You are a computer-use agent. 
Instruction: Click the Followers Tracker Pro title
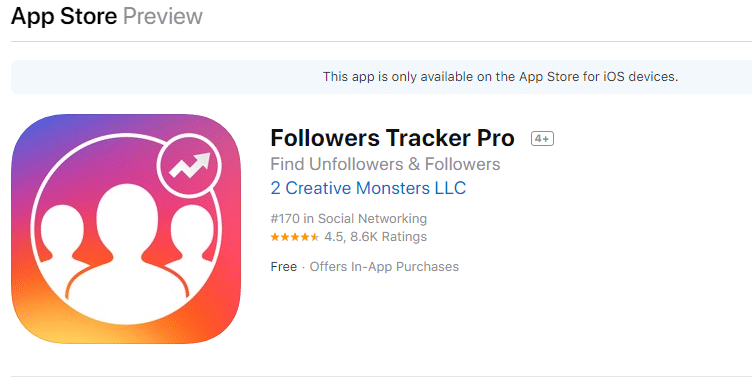[392, 138]
